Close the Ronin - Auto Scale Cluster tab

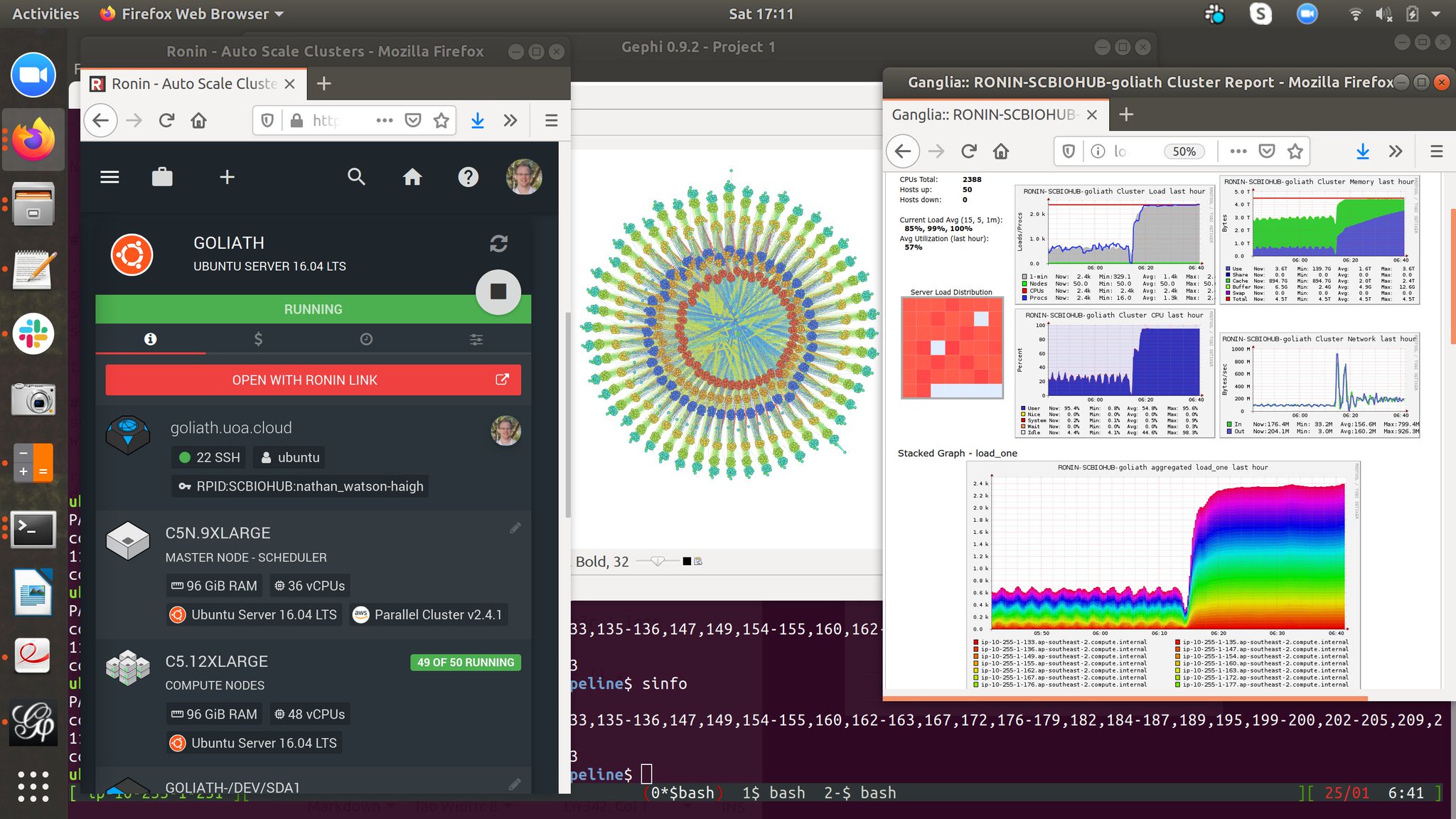pyautogui.click(x=289, y=84)
